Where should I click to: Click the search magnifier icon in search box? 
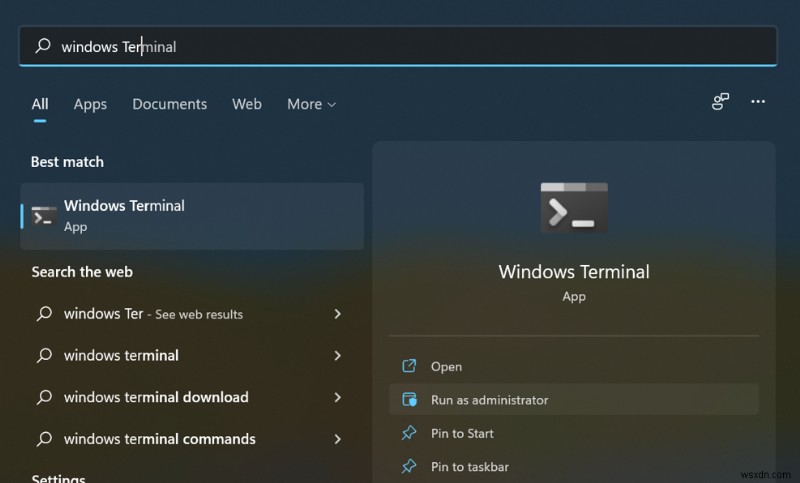[43, 46]
